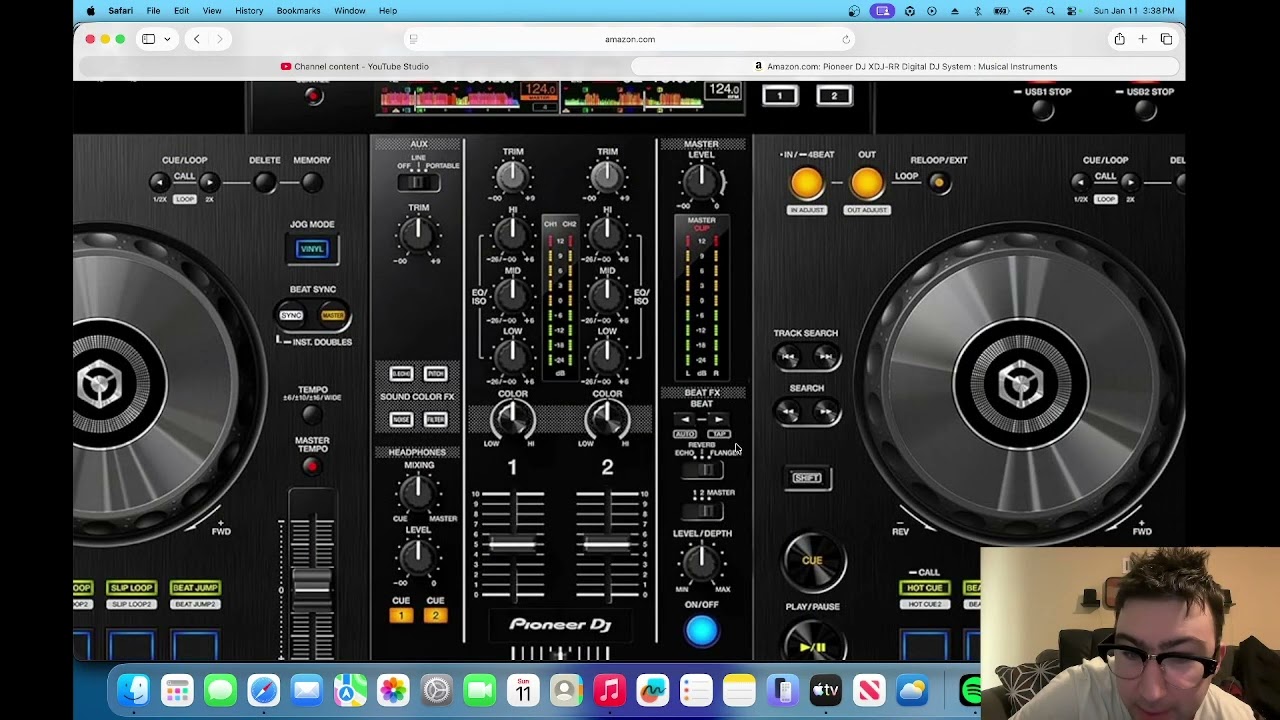The height and width of the screenshot is (720, 1280).
Task: Click the SEARCH rewind button
Action: (x=788, y=411)
